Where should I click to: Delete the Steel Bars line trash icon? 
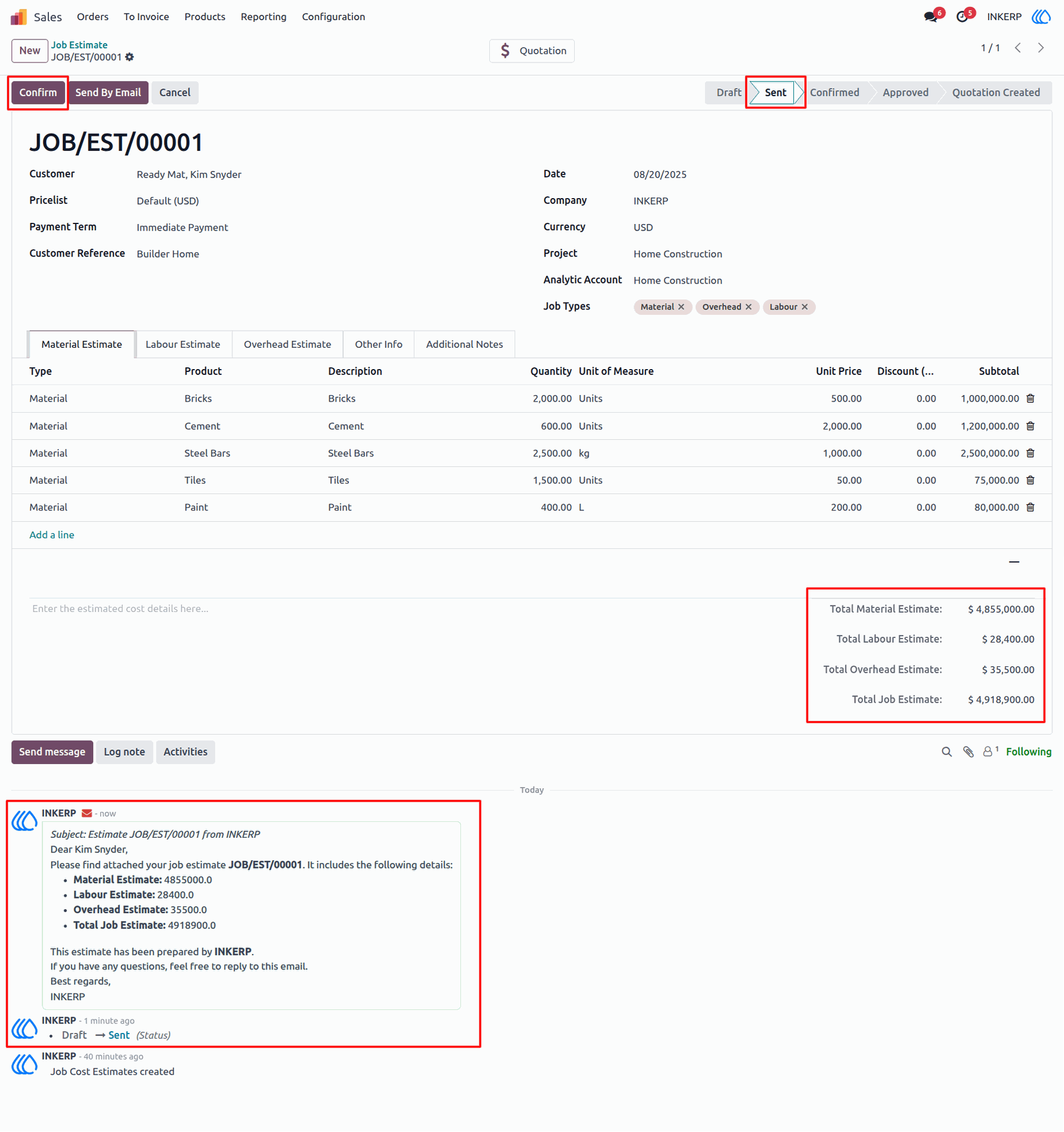[x=1030, y=453]
